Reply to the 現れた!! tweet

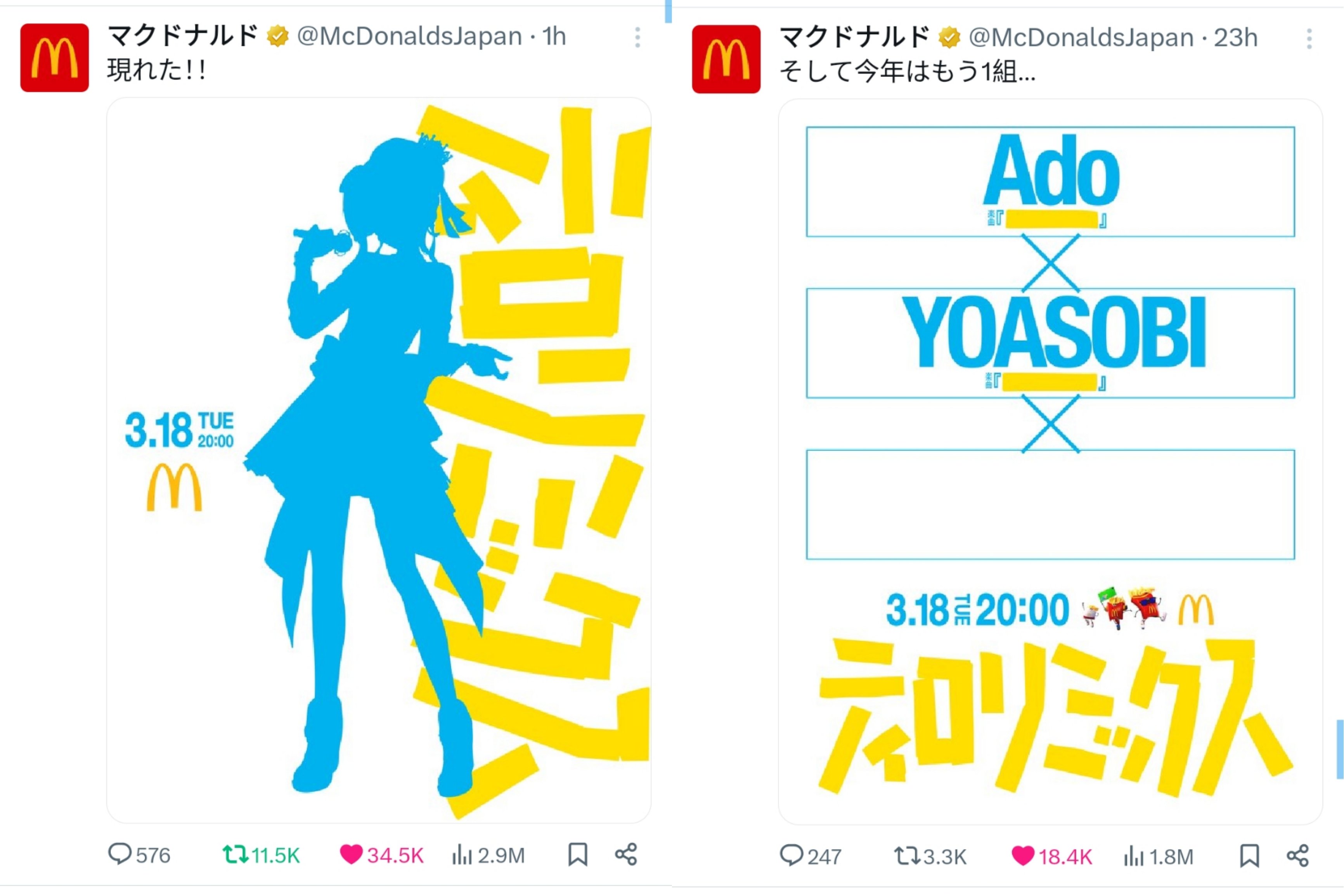[139, 855]
